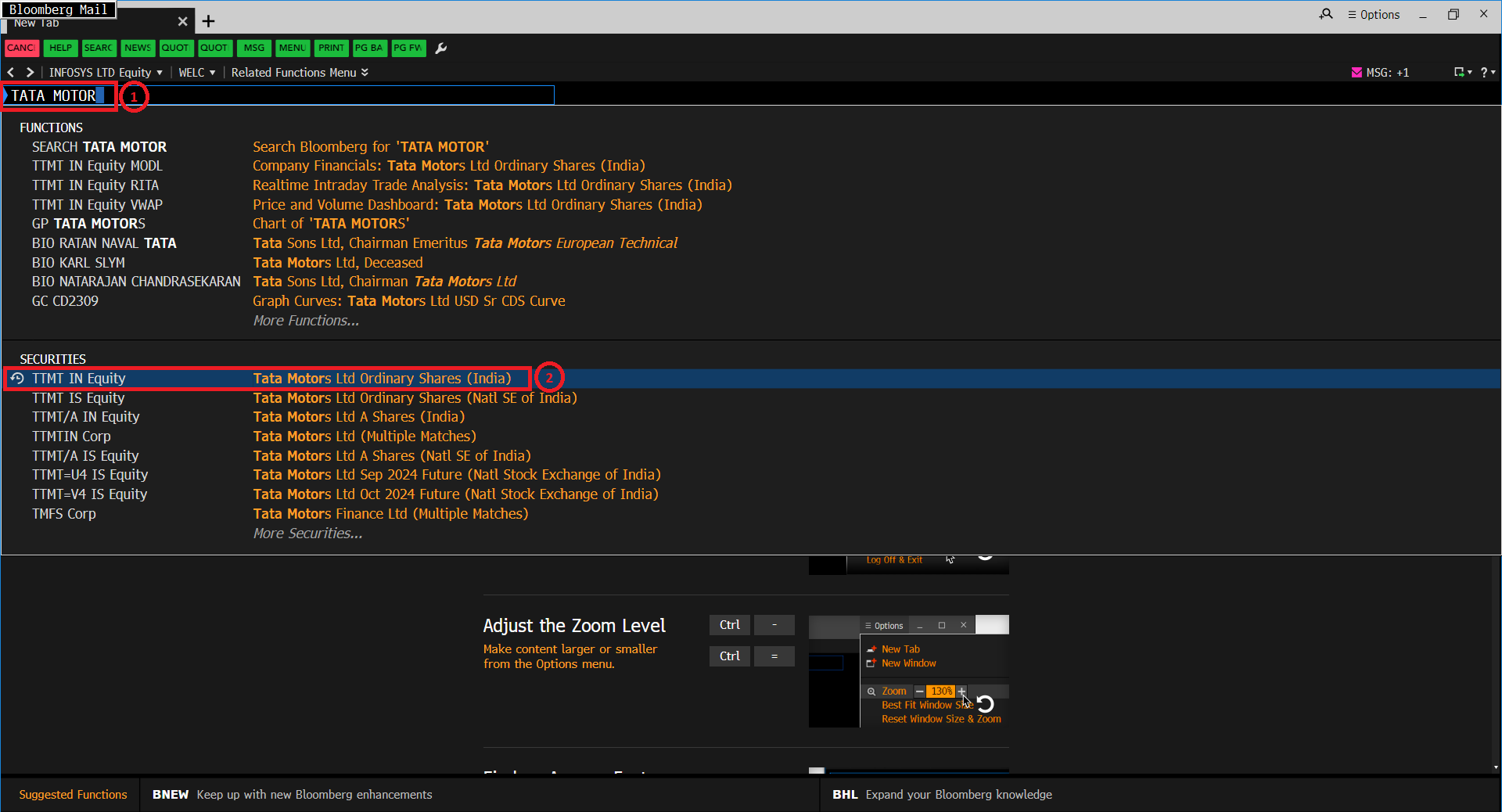Select TMFS Corp security
This screenshot has height=812, width=1502.
[64, 514]
